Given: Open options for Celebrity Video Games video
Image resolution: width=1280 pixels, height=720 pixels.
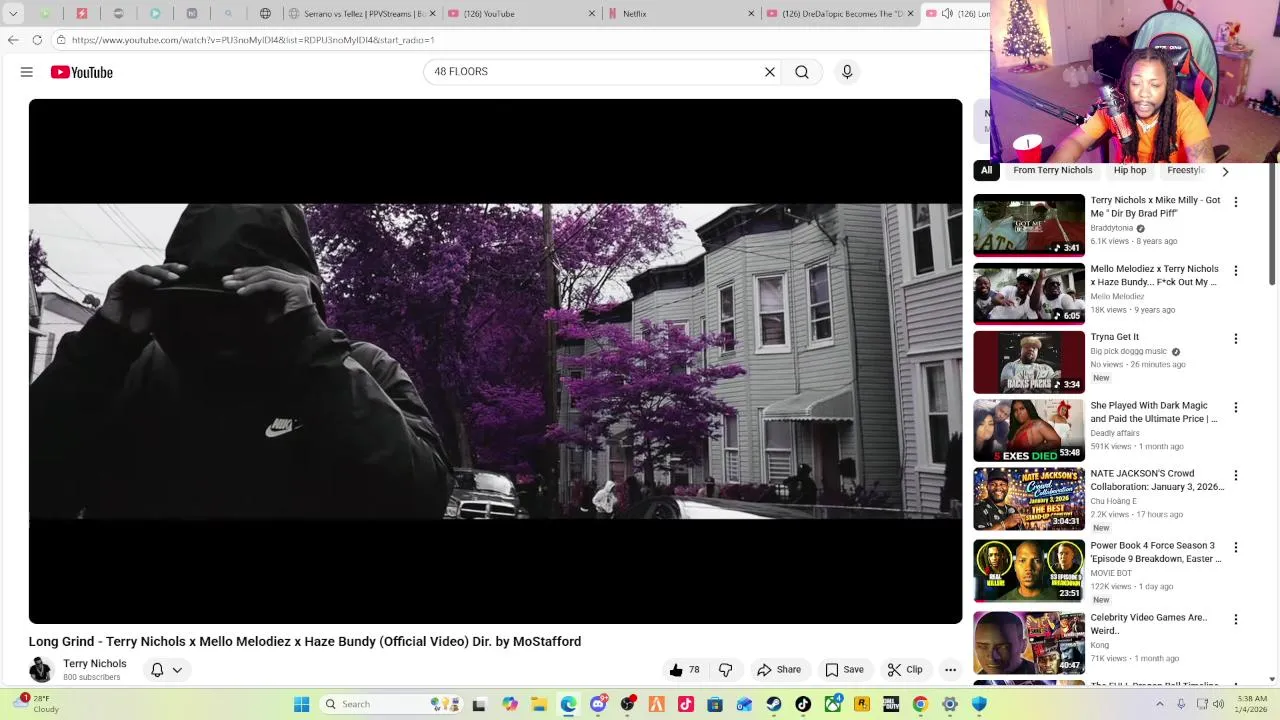Looking at the screenshot, I should coord(1236,619).
